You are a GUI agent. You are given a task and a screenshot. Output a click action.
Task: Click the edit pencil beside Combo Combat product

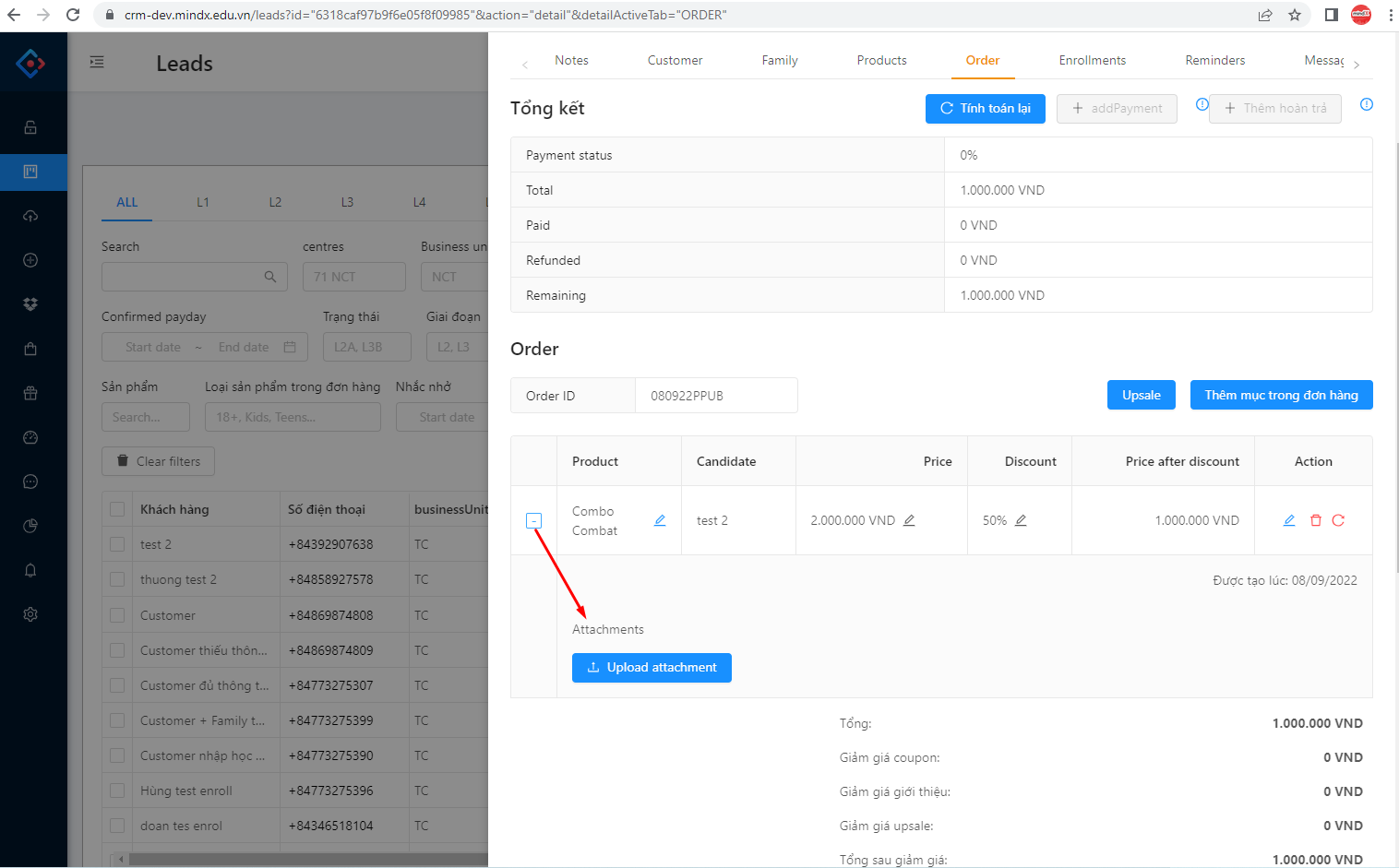pos(660,520)
